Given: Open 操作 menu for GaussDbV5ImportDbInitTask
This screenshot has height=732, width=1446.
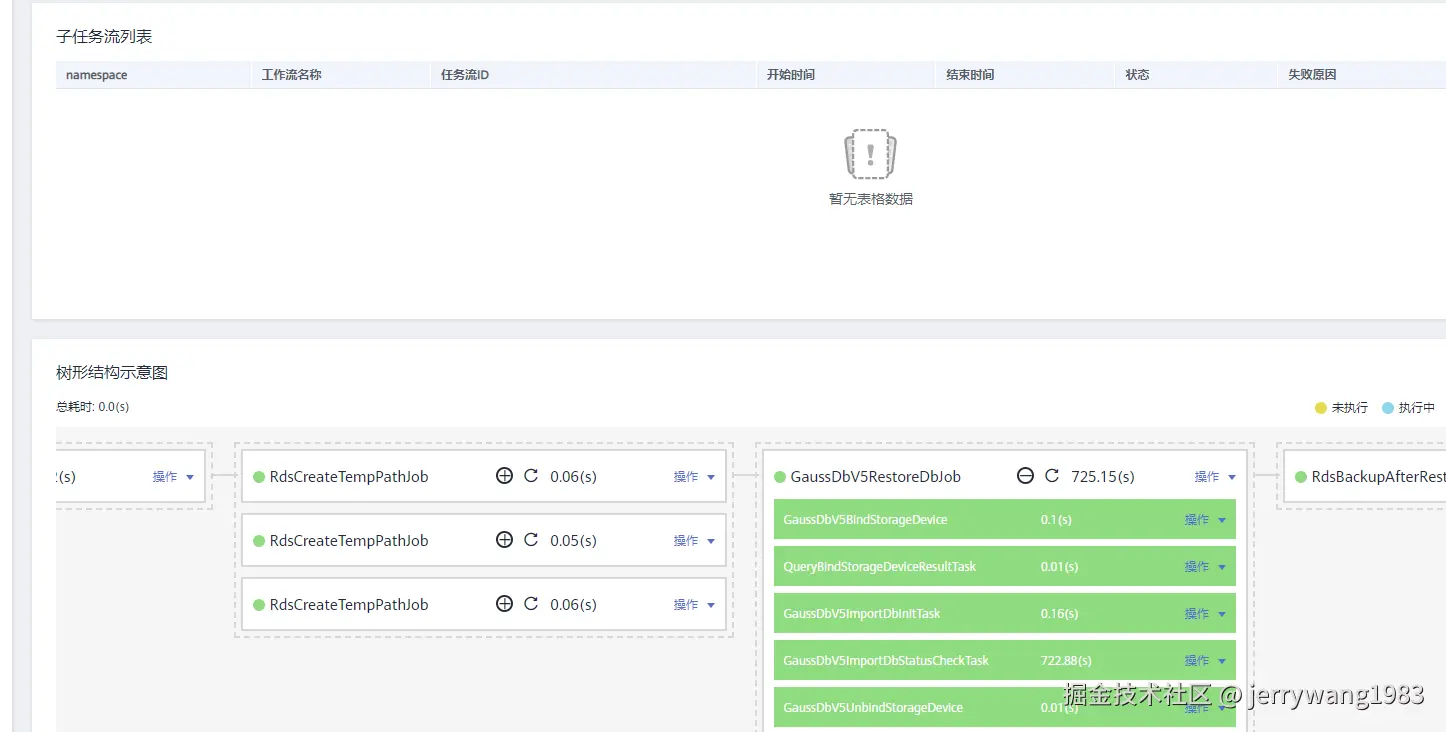Looking at the screenshot, I should click(1205, 614).
